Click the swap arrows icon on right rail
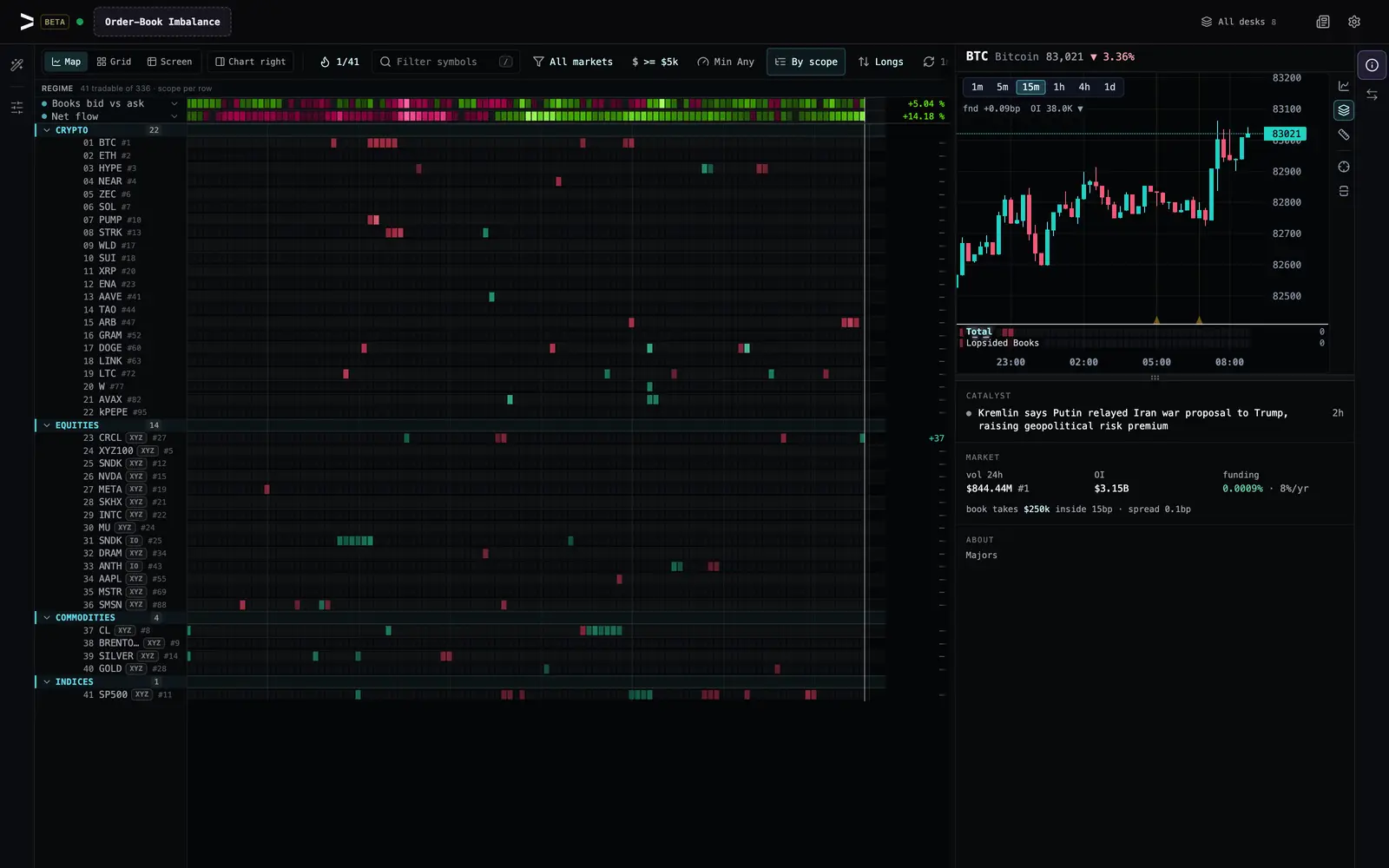Screen dimensions: 1389x868 pos(1372,95)
